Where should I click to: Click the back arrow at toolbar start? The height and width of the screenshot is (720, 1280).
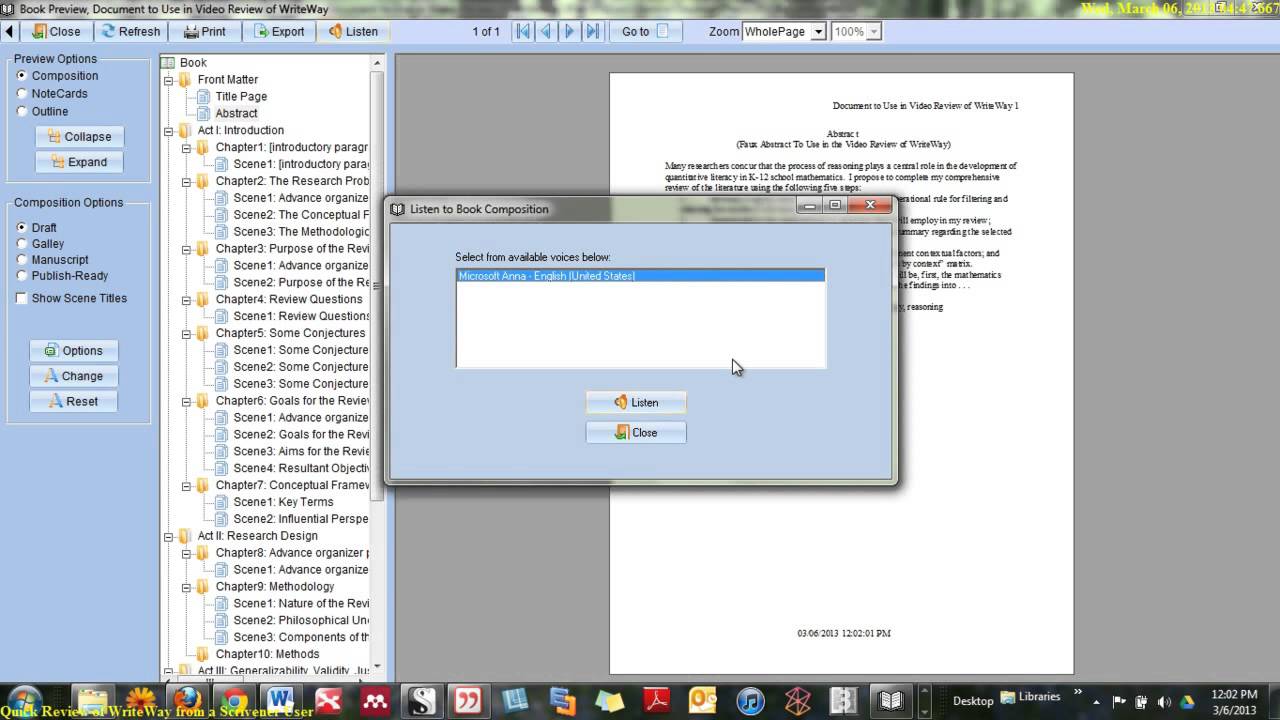click(x=9, y=31)
